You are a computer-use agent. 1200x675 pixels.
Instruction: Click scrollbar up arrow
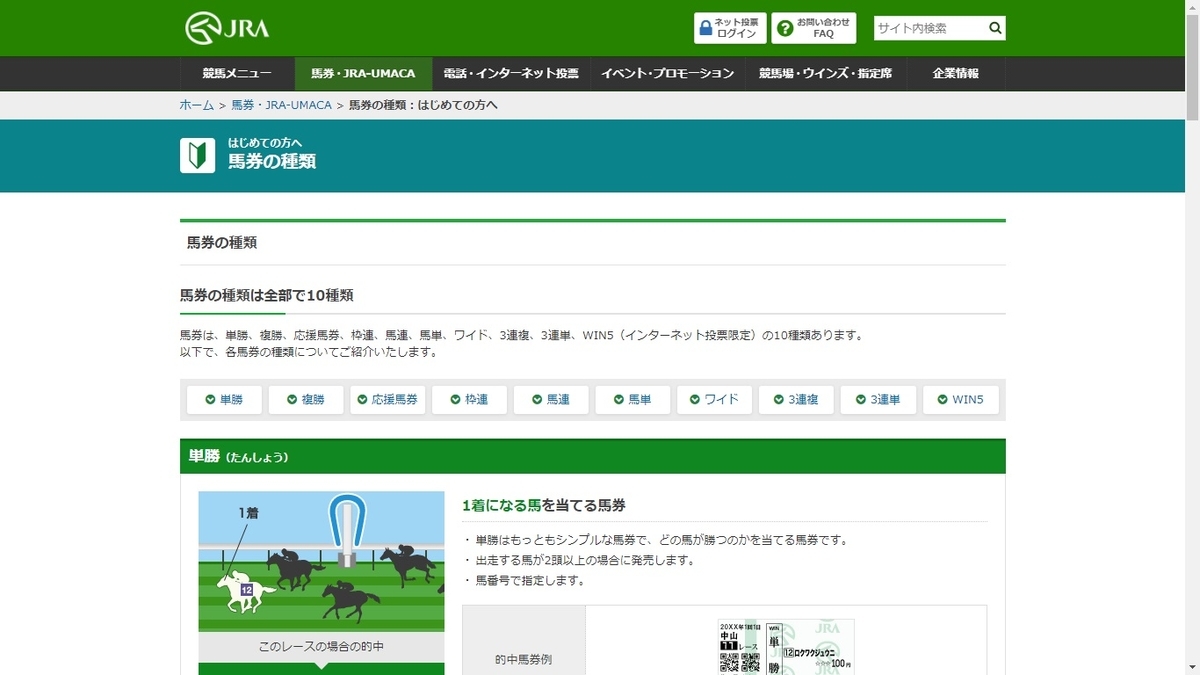tap(1192, 8)
